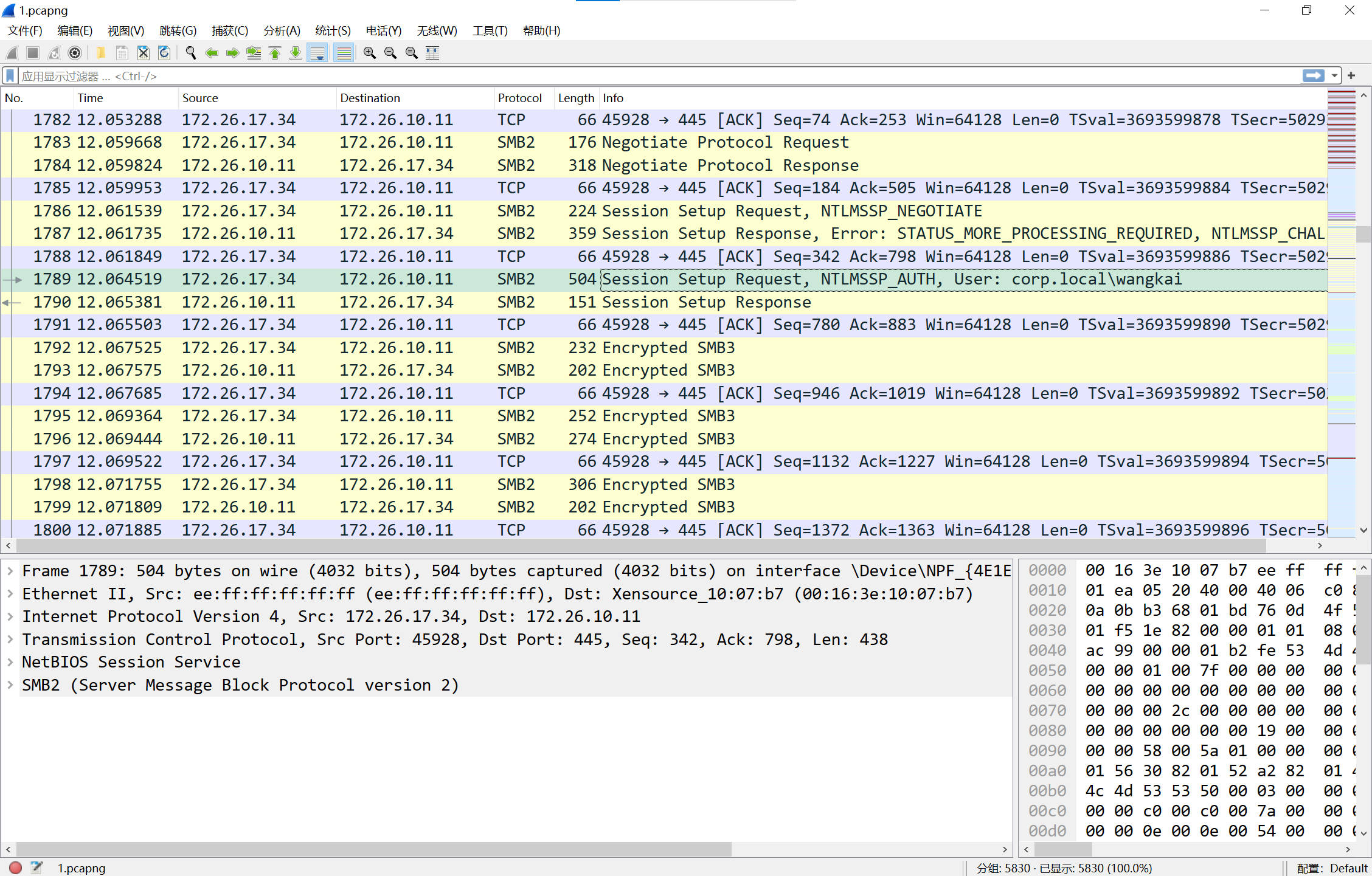
Task: Zoom out main window text
Action: click(390, 53)
